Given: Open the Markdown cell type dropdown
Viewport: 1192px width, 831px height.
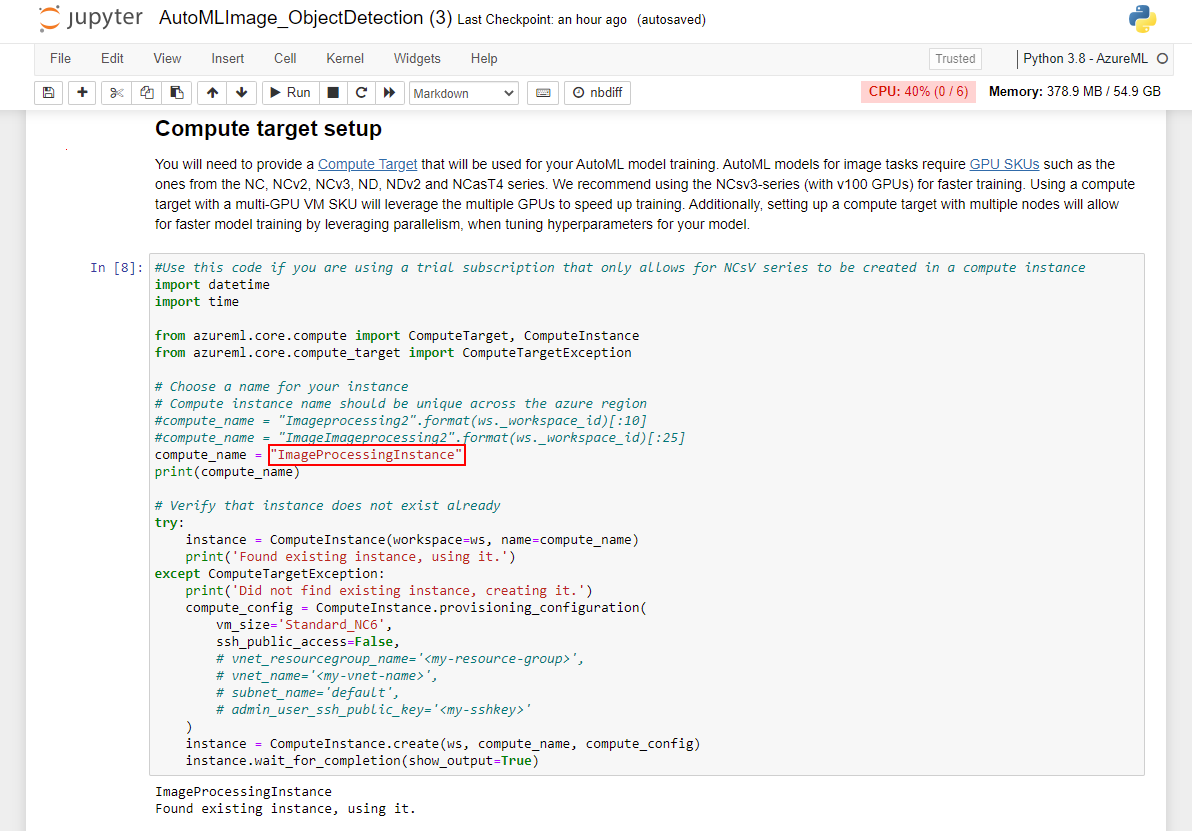Looking at the screenshot, I should pos(463,92).
